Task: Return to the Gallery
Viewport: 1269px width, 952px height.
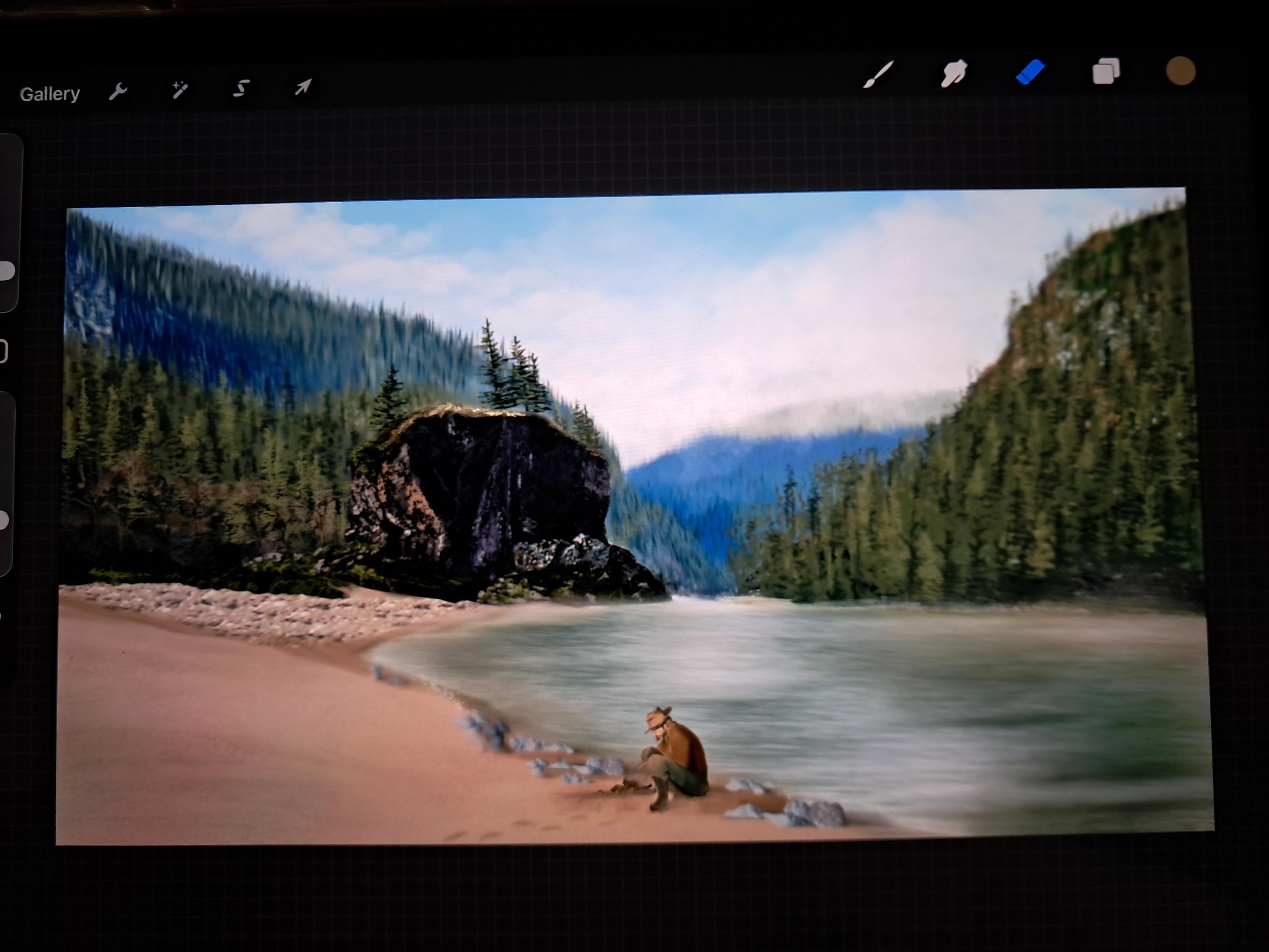Action: click(x=50, y=94)
